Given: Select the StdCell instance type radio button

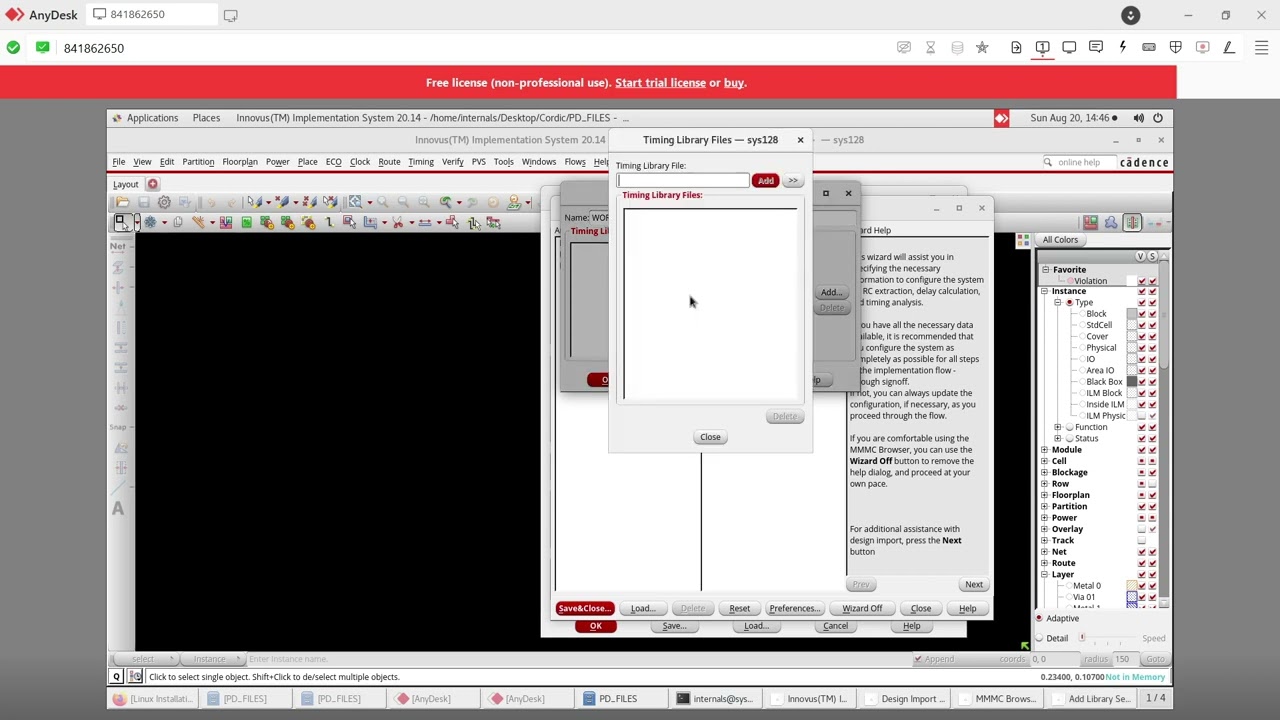Looking at the screenshot, I should tap(1082, 325).
